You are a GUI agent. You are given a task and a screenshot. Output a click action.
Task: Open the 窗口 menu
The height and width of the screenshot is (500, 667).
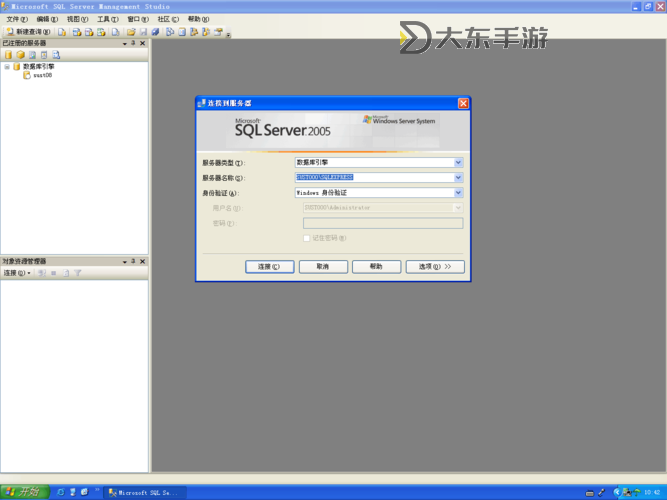[138, 19]
